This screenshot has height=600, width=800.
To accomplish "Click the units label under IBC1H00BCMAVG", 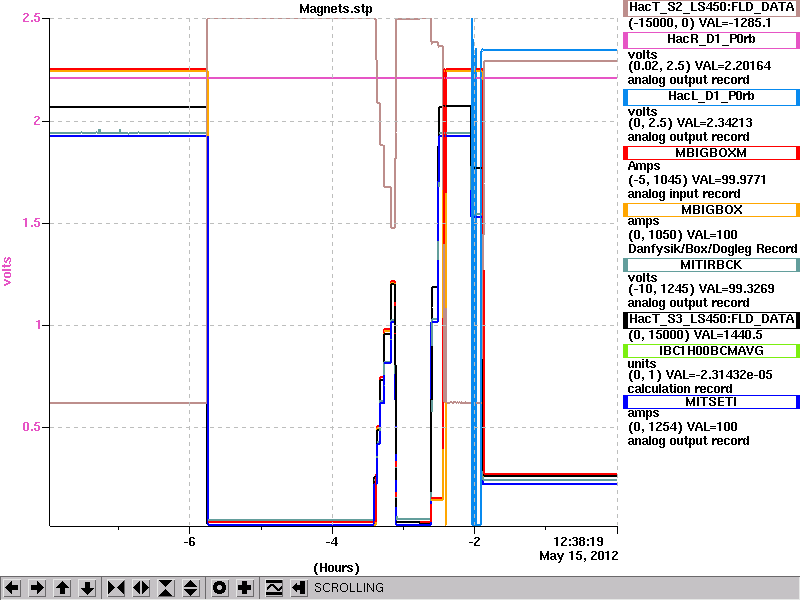I will click(x=642, y=364).
